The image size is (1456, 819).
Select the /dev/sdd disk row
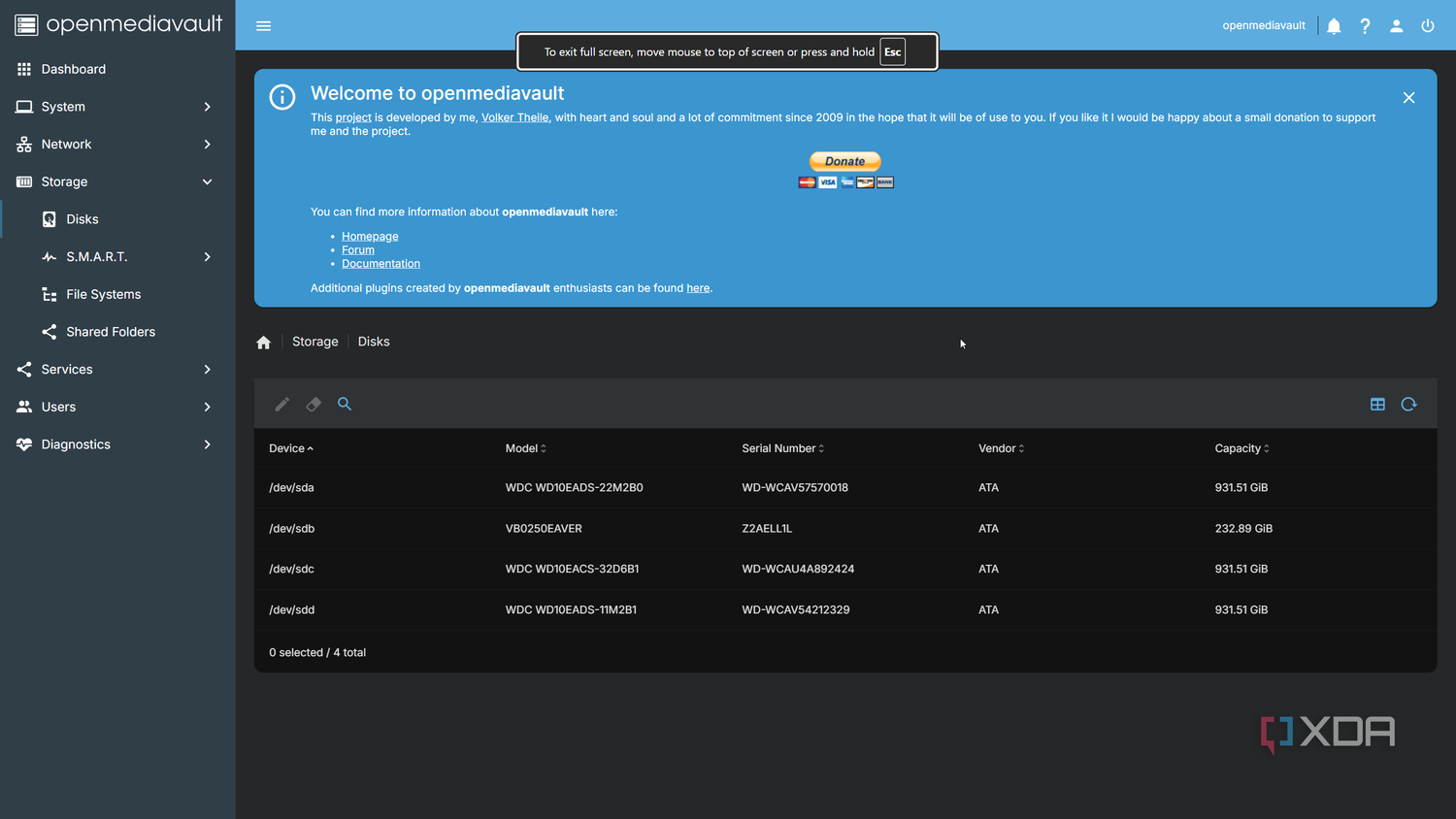click(x=845, y=610)
